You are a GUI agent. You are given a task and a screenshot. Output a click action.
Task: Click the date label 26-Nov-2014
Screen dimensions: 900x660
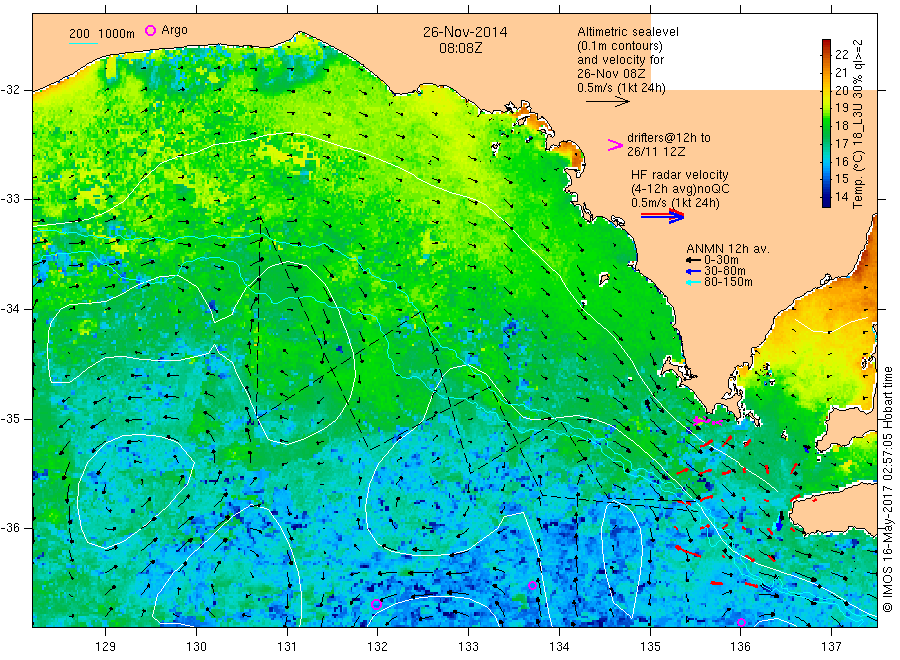click(x=465, y=32)
